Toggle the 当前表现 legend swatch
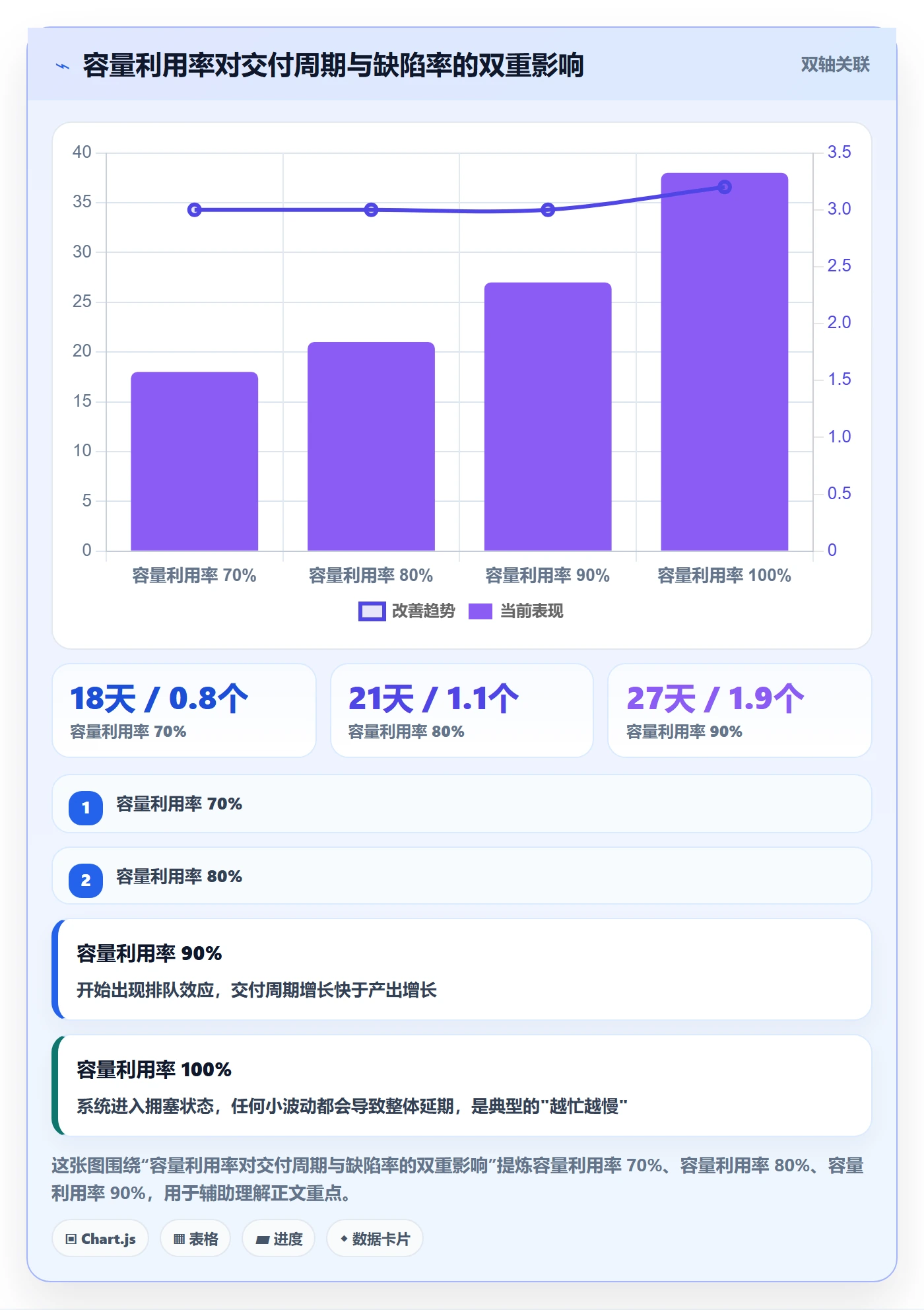 tap(480, 611)
